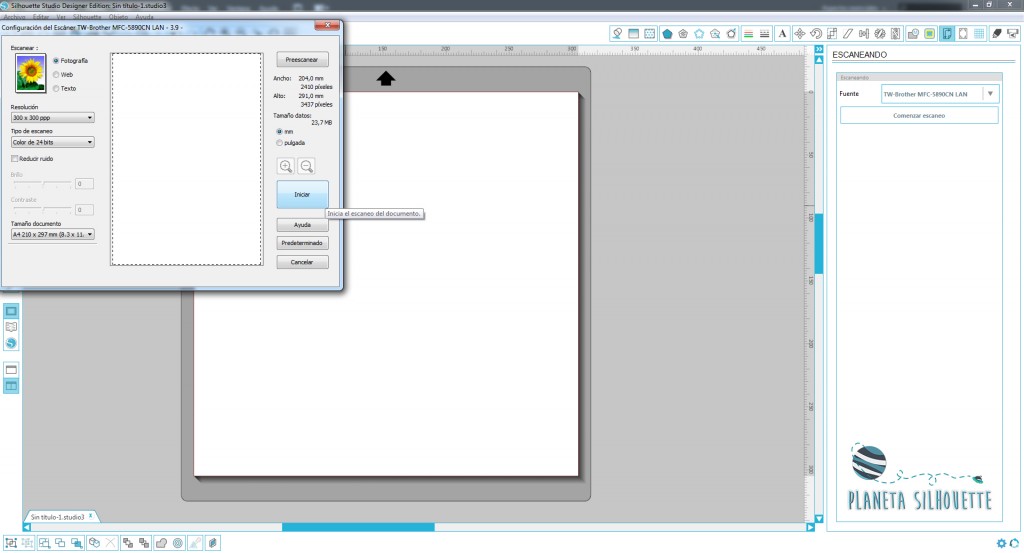Select the Texto scan option

[x=65, y=88]
